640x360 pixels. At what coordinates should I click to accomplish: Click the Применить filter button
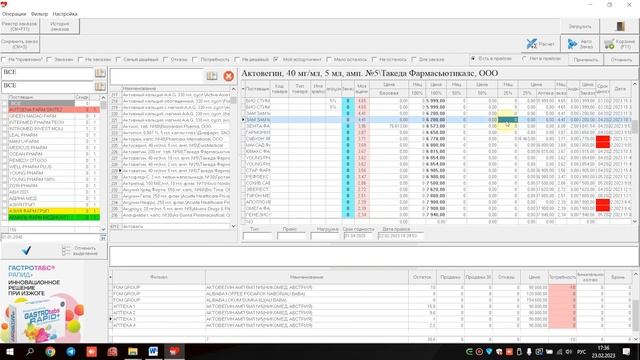tap(586, 60)
